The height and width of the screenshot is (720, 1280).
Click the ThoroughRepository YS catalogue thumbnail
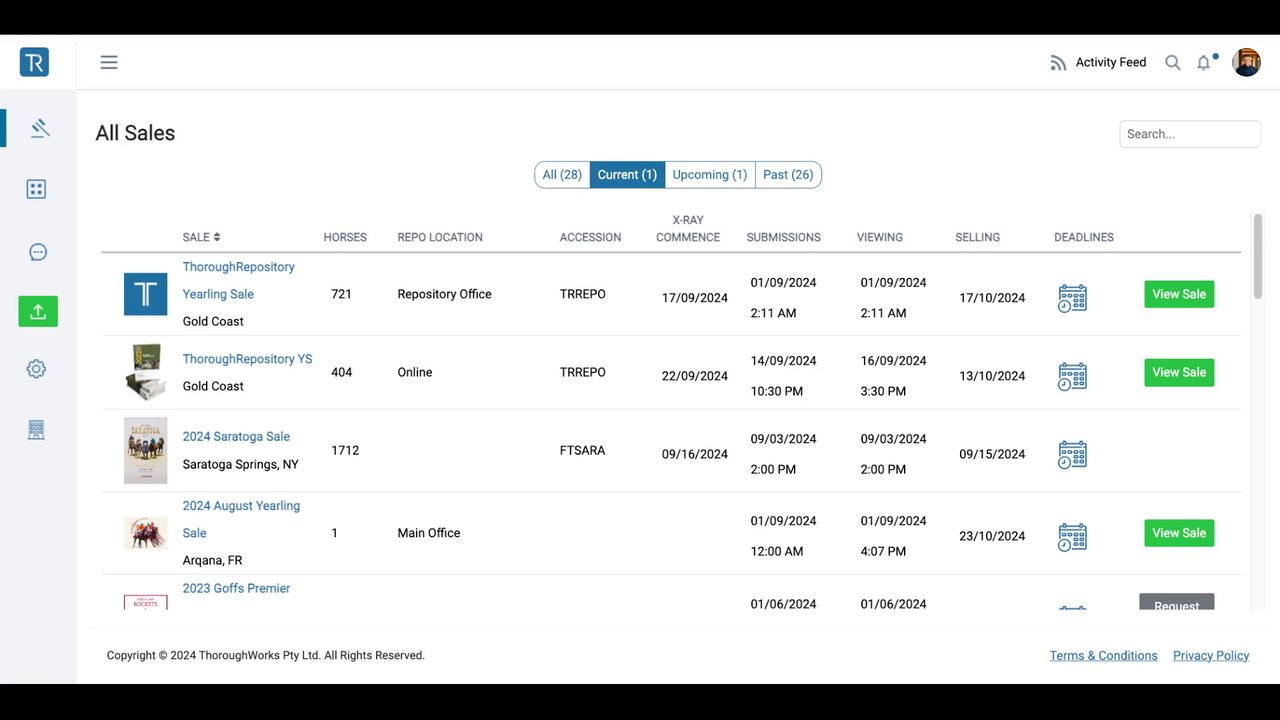(145, 372)
